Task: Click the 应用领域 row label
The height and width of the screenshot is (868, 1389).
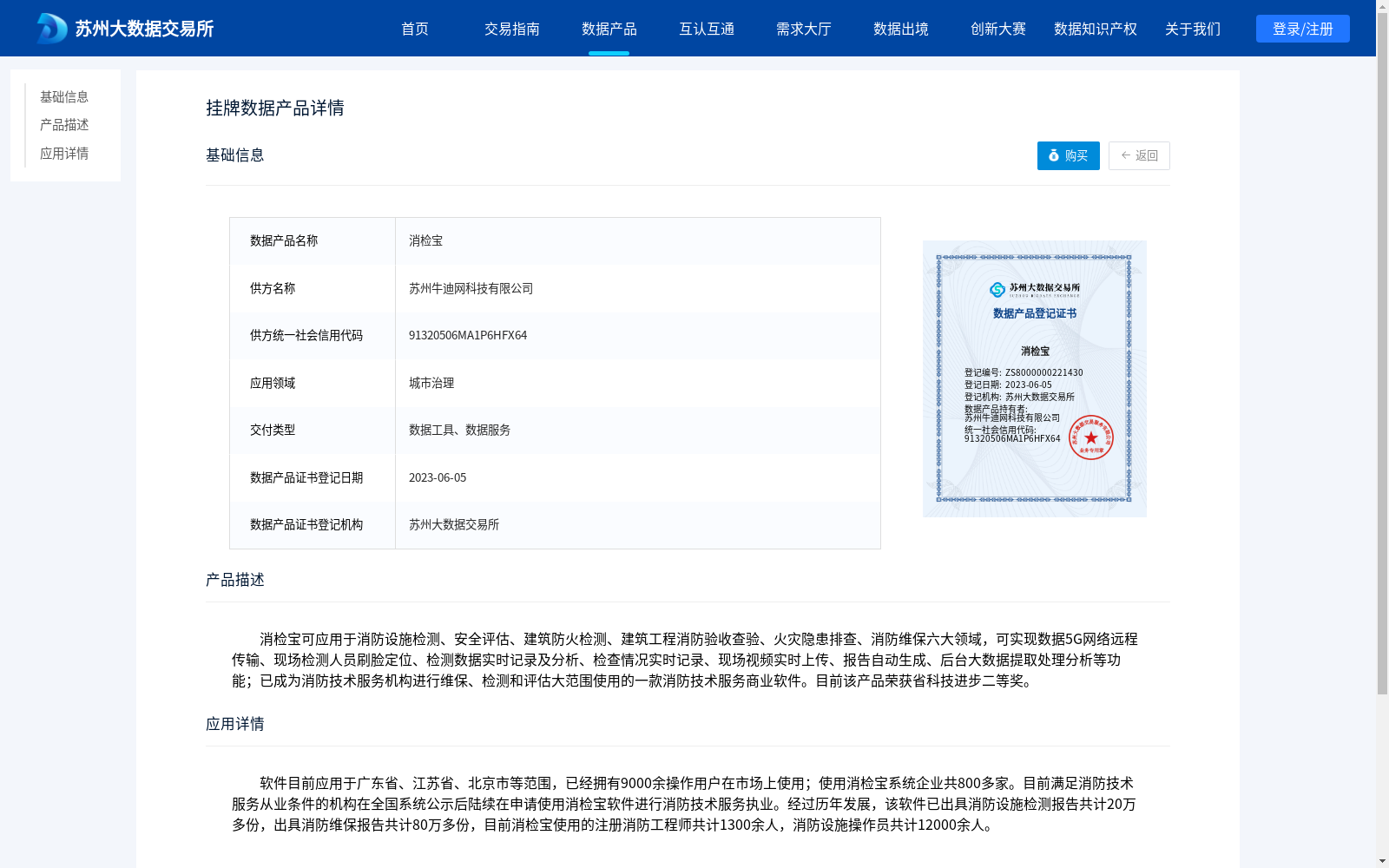Action: click(273, 383)
